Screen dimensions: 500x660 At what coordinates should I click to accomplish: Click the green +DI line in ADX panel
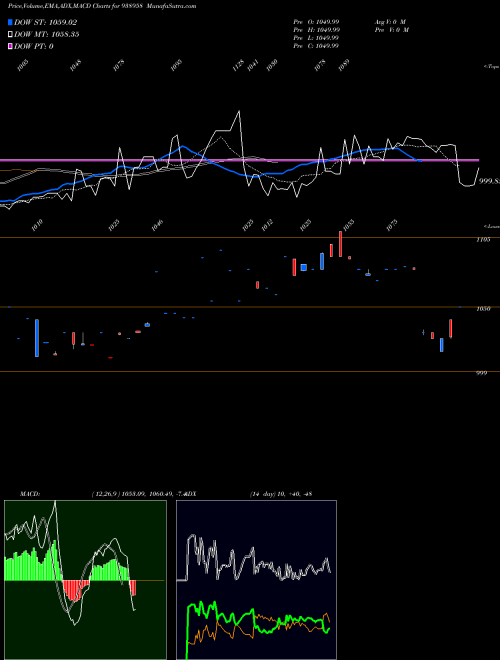tap(258, 618)
